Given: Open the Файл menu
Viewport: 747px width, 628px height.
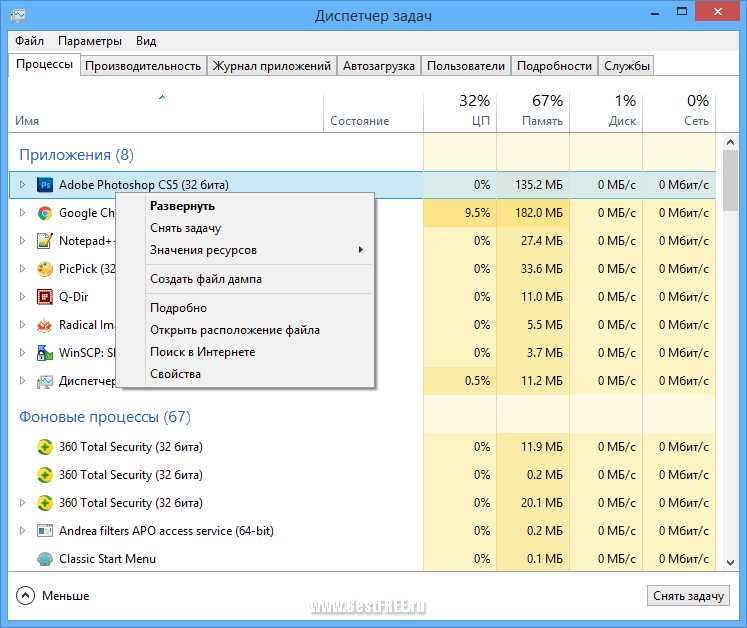Looking at the screenshot, I should pyautogui.click(x=30, y=41).
